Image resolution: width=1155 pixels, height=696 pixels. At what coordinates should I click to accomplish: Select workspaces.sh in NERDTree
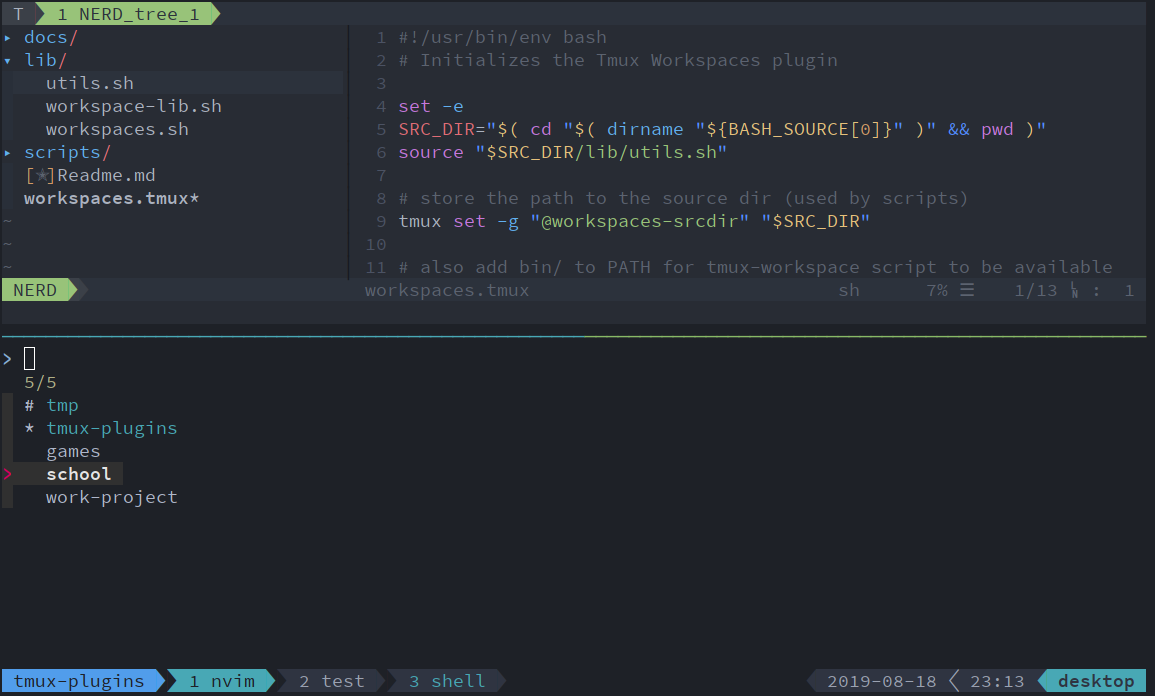pyautogui.click(x=117, y=129)
